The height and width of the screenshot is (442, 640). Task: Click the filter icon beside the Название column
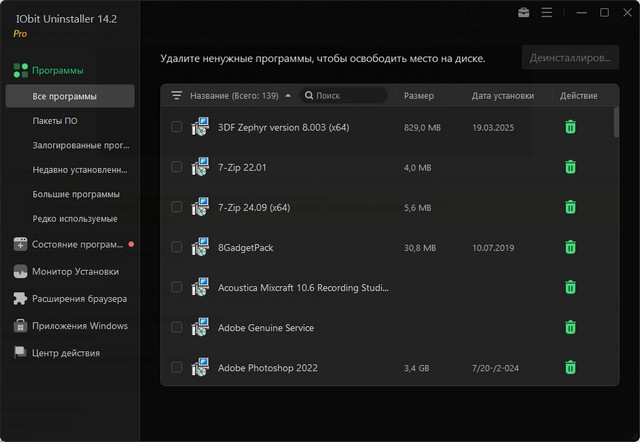(177, 96)
